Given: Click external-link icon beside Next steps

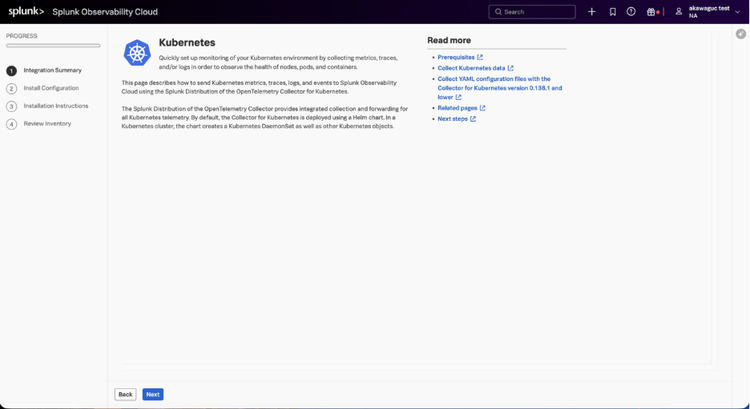Looking at the screenshot, I should point(473,119).
